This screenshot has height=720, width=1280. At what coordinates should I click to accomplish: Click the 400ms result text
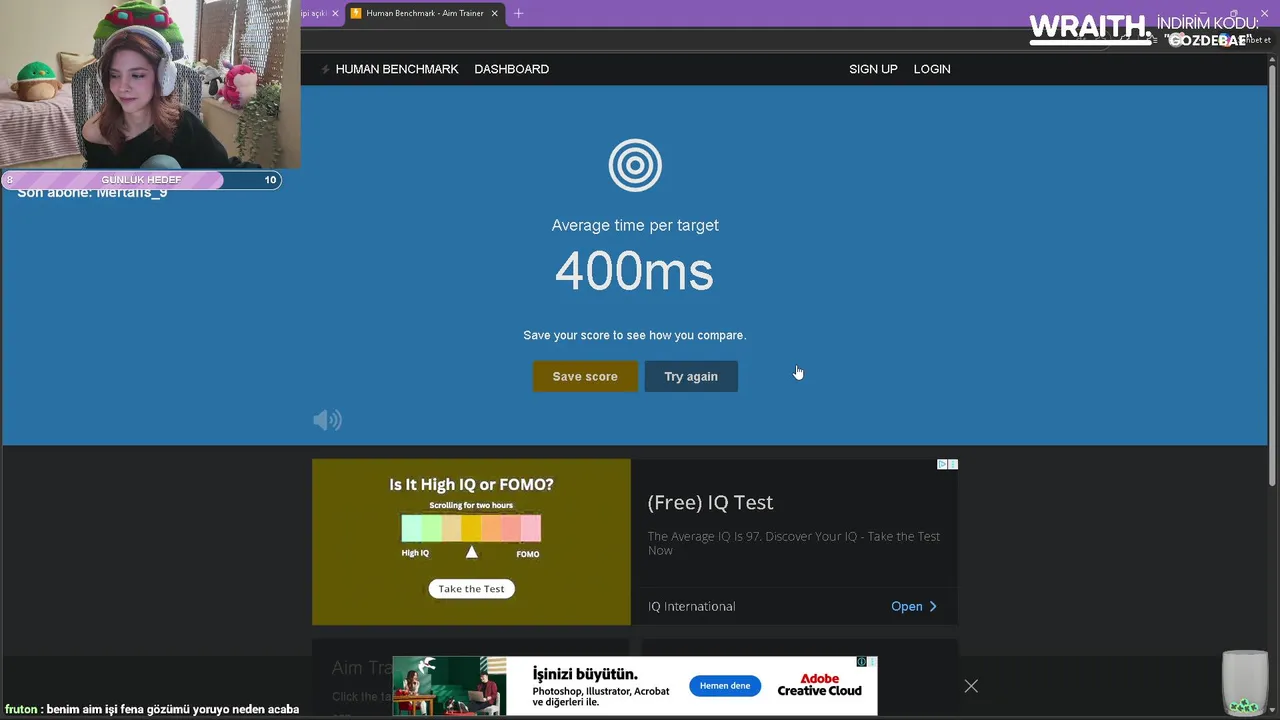(634, 271)
